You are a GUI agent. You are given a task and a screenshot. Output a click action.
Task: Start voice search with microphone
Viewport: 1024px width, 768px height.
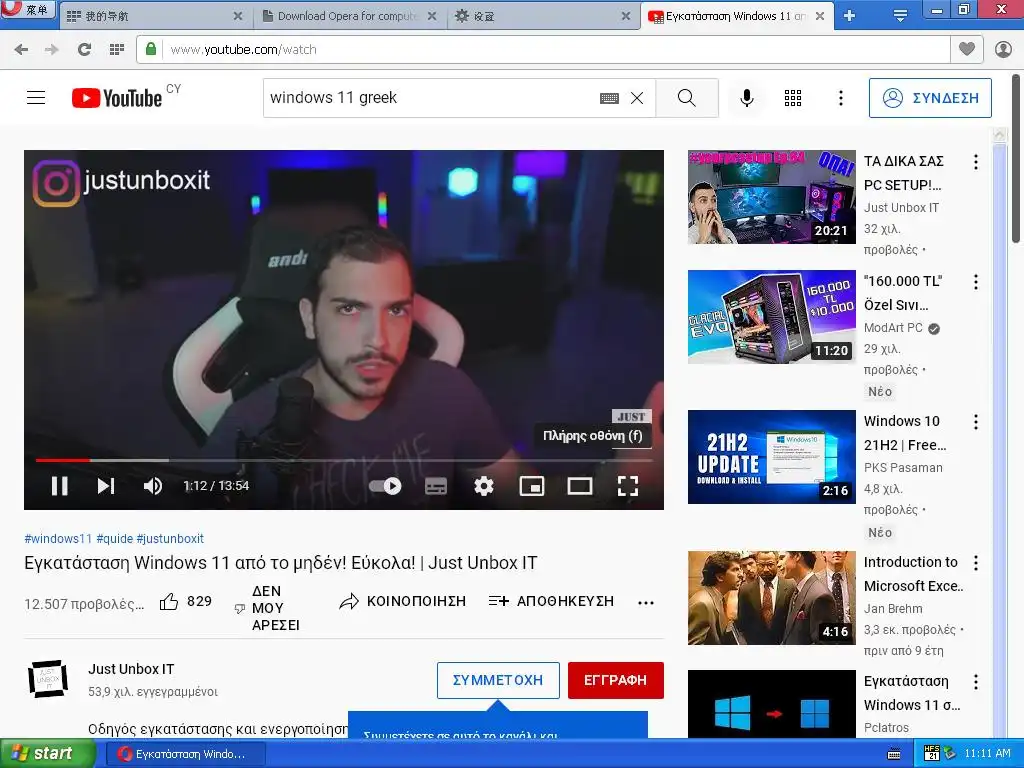click(746, 98)
